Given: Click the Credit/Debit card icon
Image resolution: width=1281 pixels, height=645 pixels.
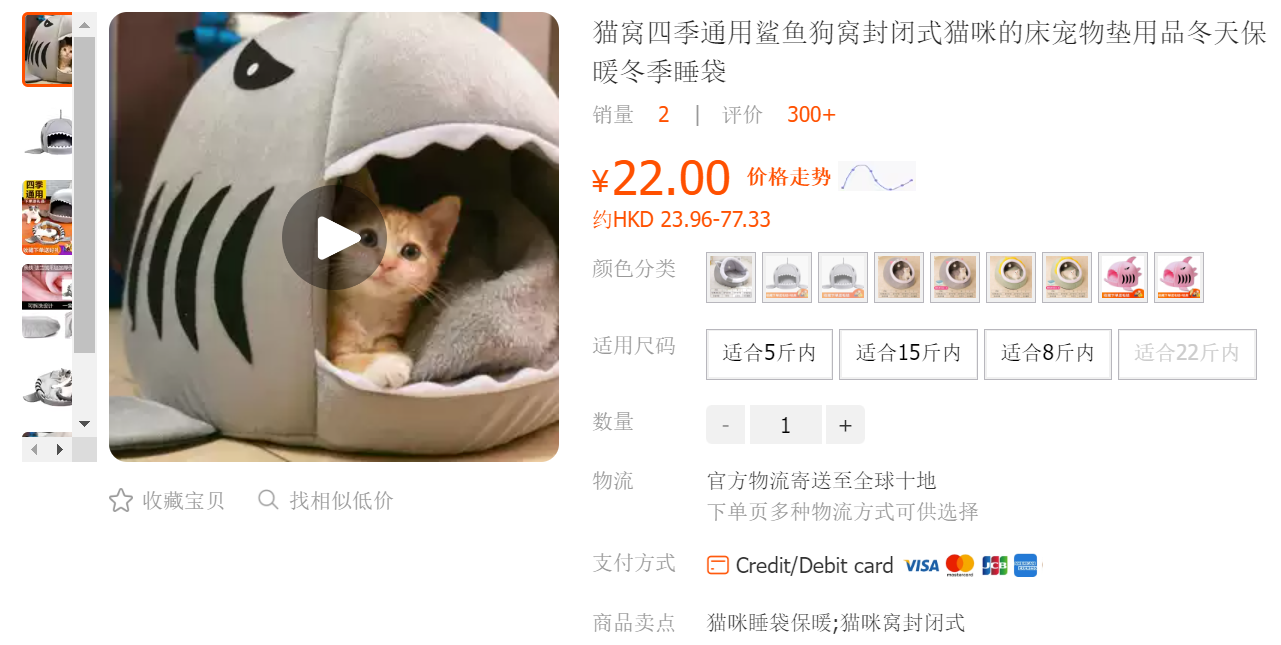Looking at the screenshot, I should [718, 565].
